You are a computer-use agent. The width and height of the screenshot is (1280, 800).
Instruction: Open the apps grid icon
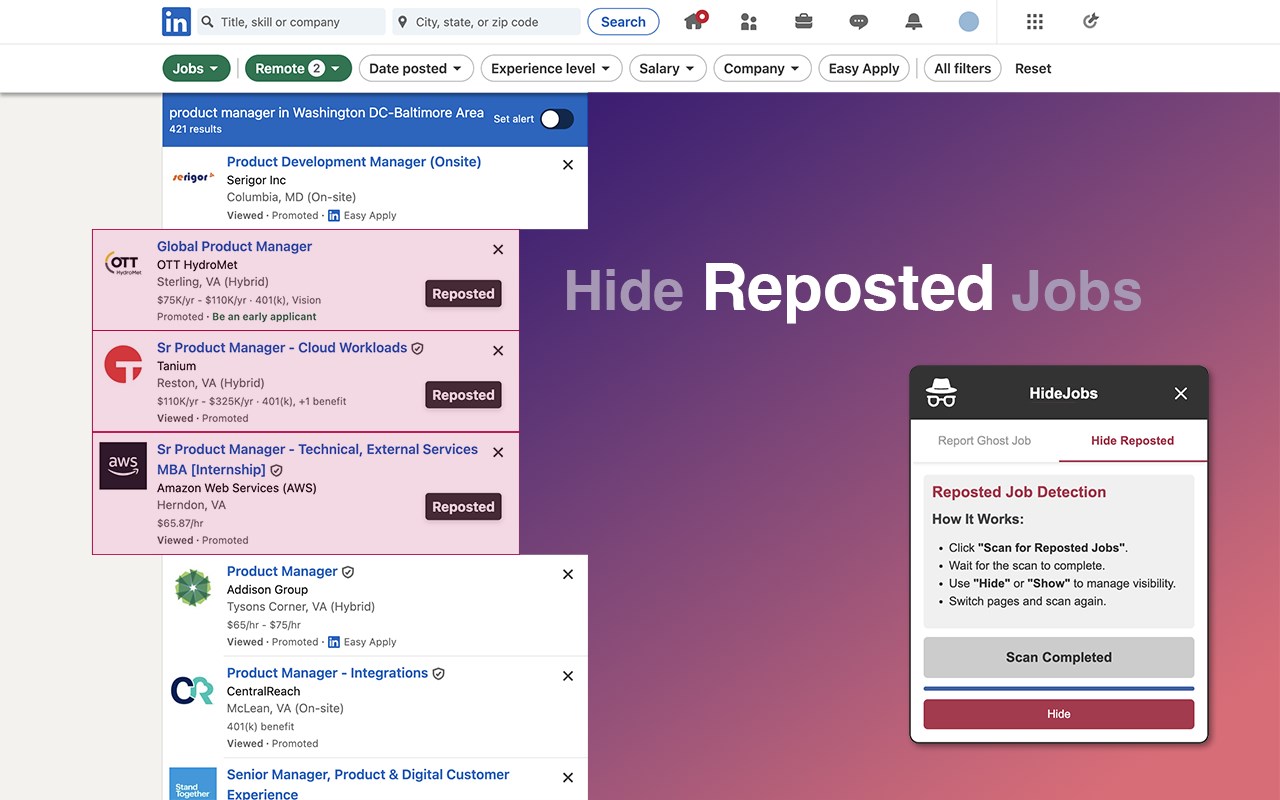[1035, 21]
